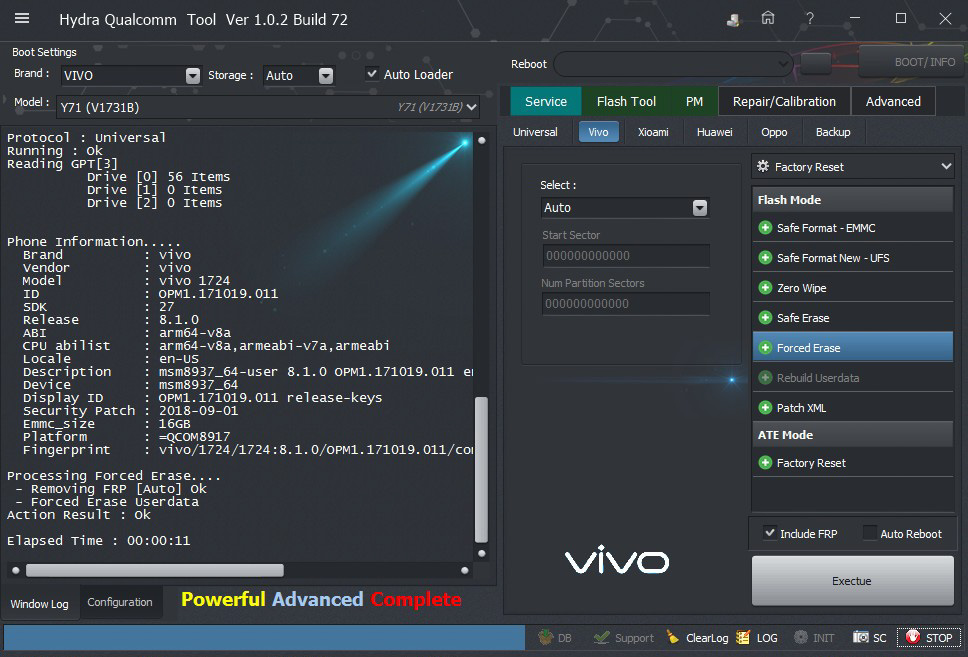Open the Reboot options dropdown

[x=674, y=64]
